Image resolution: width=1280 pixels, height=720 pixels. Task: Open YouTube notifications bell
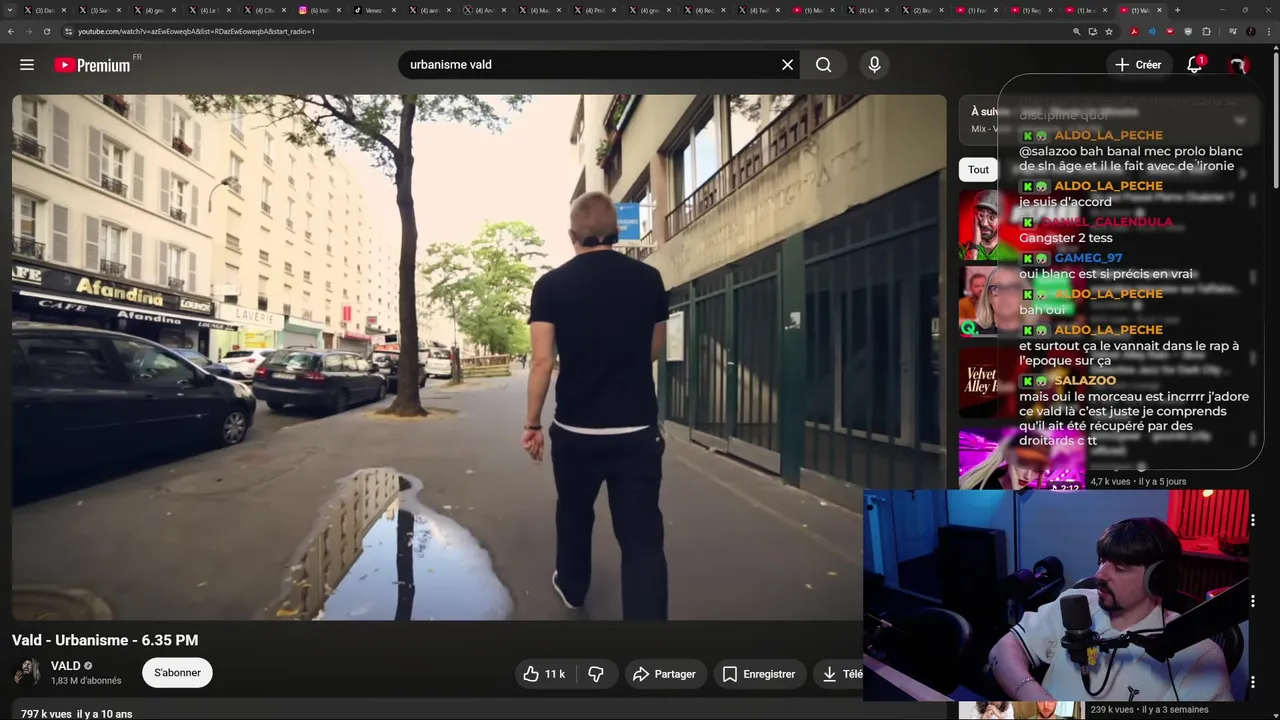click(x=1194, y=65)
